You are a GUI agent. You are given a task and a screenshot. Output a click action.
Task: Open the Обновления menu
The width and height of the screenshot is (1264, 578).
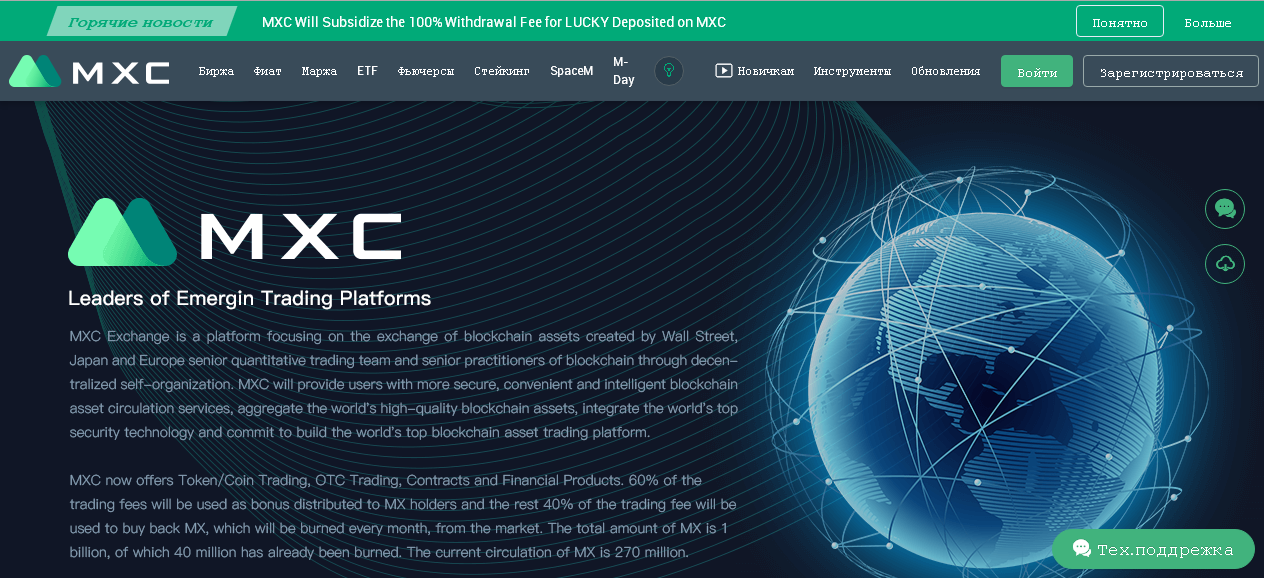pos(945,71)
